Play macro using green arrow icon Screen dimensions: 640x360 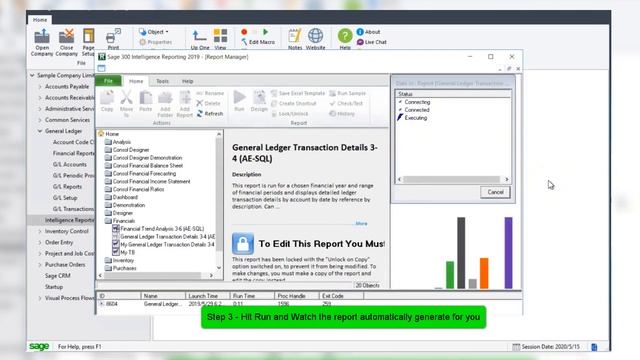click(265, 32)
